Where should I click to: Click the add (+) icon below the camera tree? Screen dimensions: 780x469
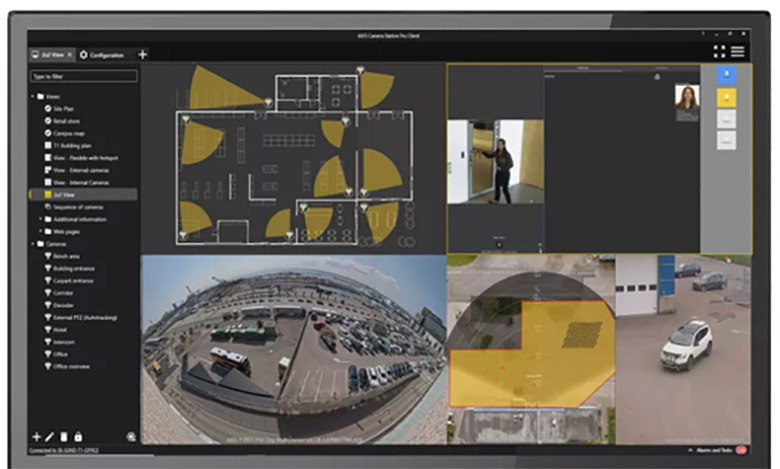click(x=37, y=437)
